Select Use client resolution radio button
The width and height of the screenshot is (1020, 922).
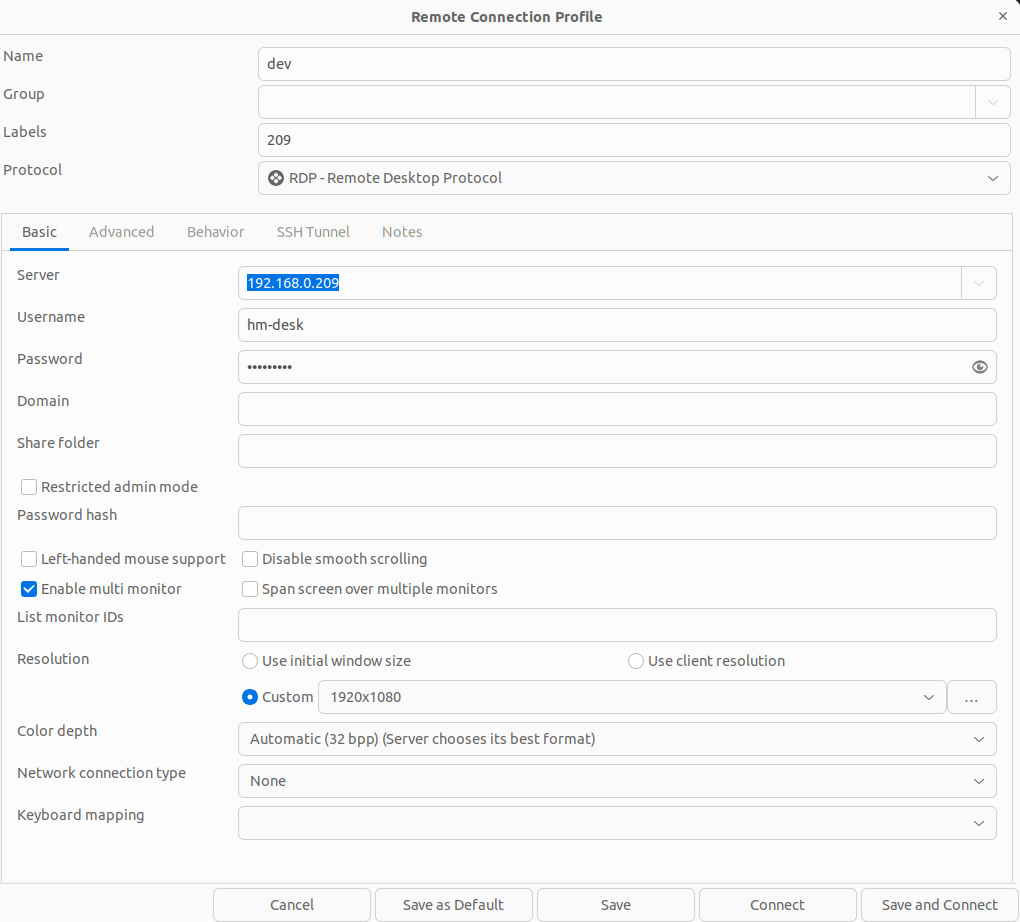pyautogui.click(x=635, y=661)
